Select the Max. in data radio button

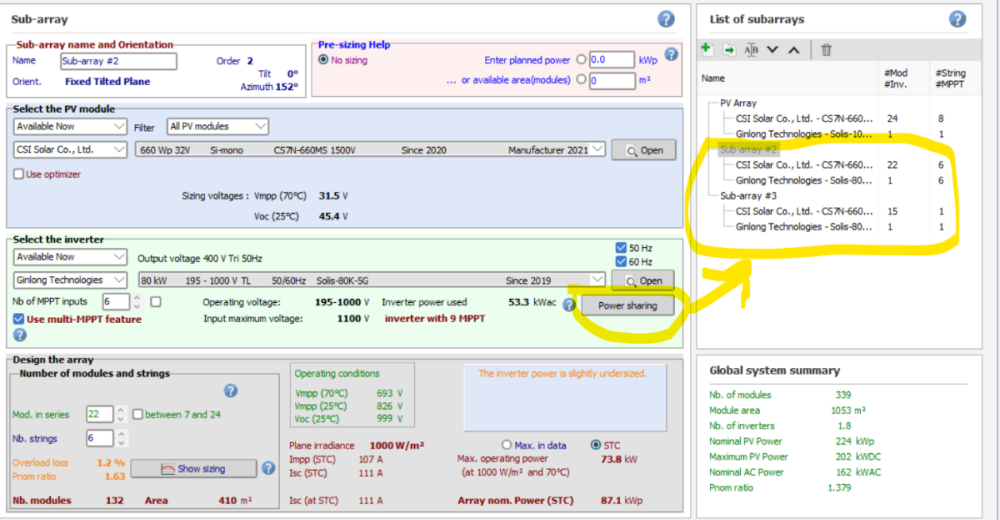coord(505,444)
